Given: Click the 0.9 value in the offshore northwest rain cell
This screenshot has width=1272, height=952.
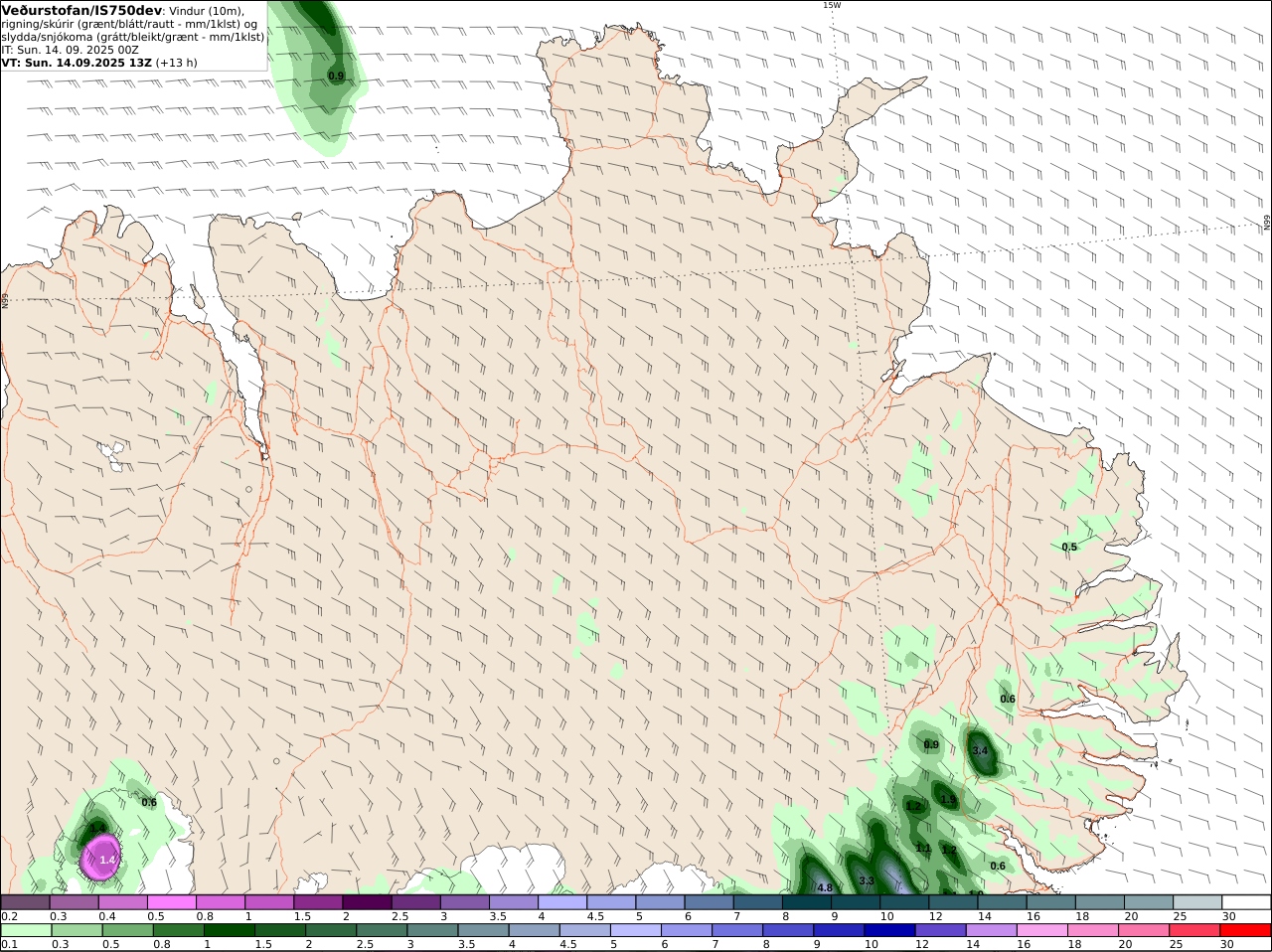Looking at the screenshot, I should 336,76.
